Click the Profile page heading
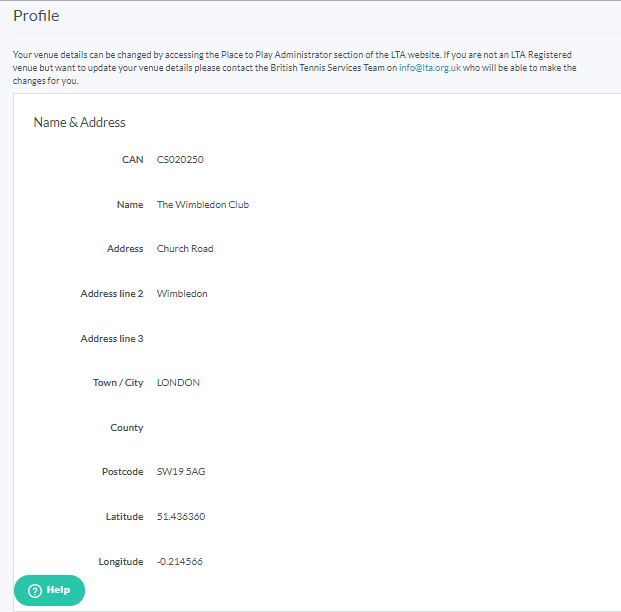 tap(36, 16)
